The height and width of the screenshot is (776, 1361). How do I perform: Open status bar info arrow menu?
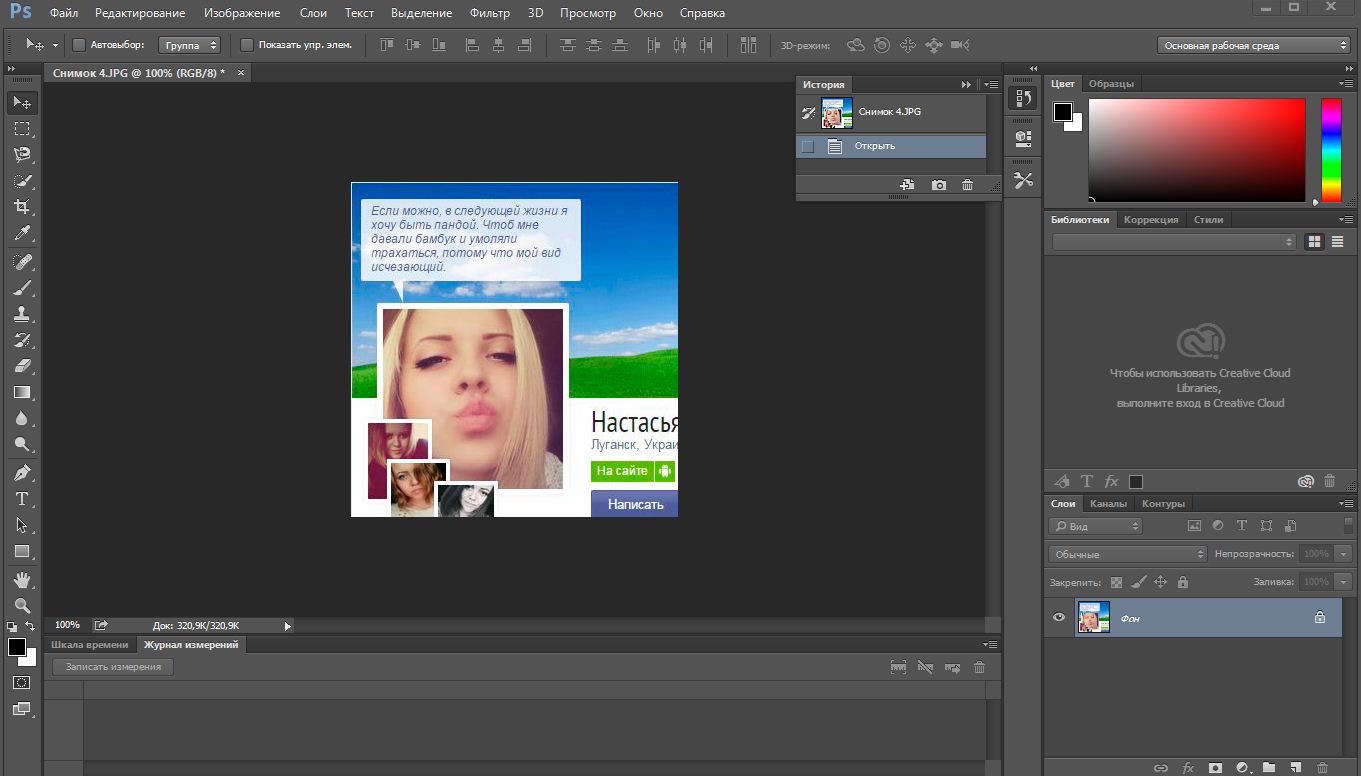[288, 626]
